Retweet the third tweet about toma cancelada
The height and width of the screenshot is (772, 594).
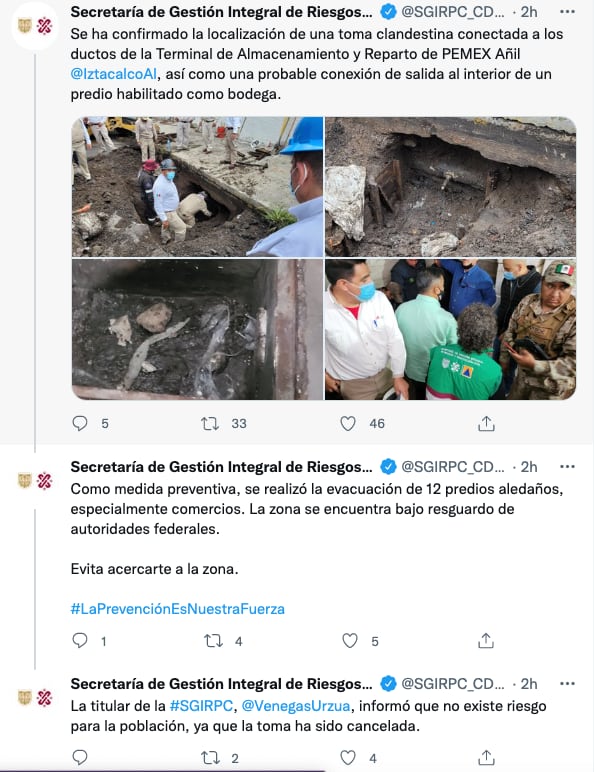[x=210, y=758]
